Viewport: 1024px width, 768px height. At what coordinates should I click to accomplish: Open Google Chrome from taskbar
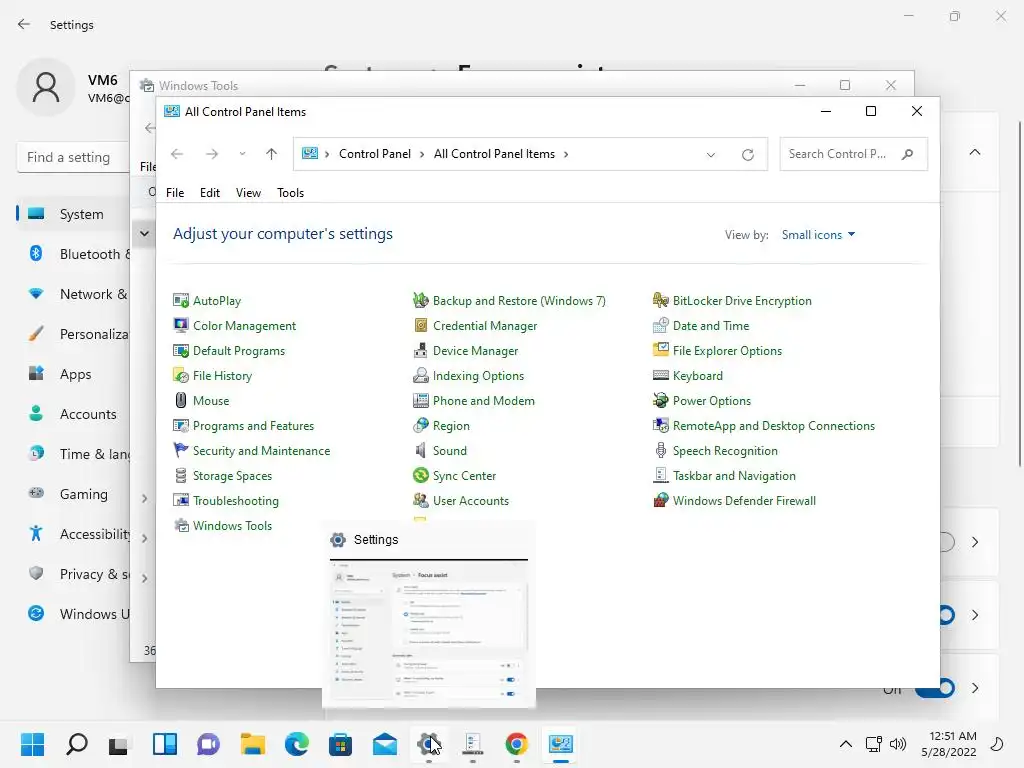coord(517,744)
